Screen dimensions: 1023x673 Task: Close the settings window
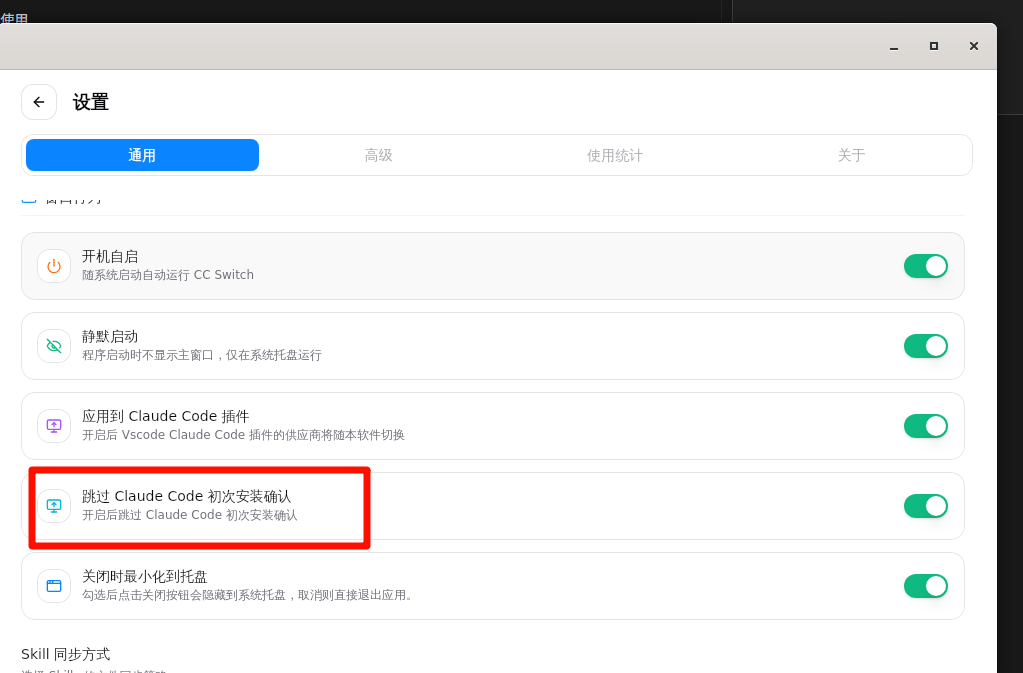click(x=974, y=46)
